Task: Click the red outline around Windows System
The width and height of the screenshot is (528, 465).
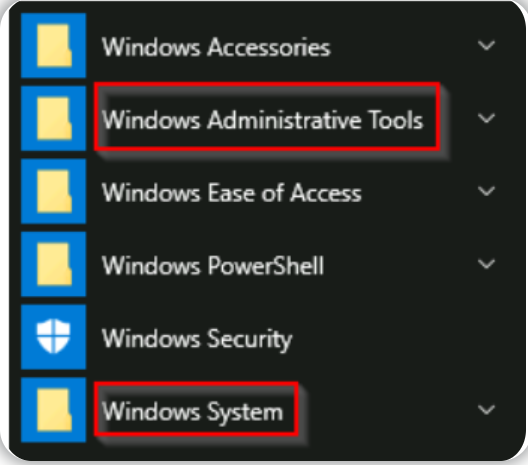Action: pyautogui.click(x=196, y=409)
